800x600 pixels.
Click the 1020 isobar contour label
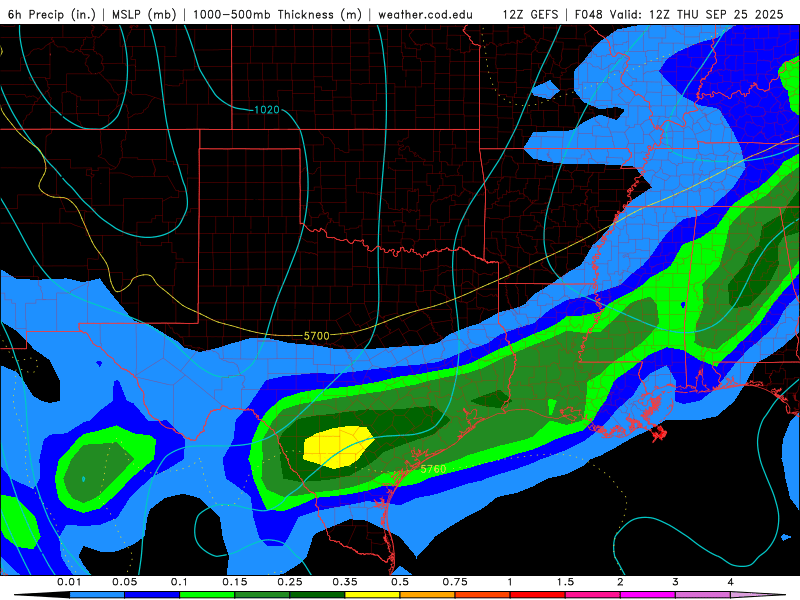267,110
